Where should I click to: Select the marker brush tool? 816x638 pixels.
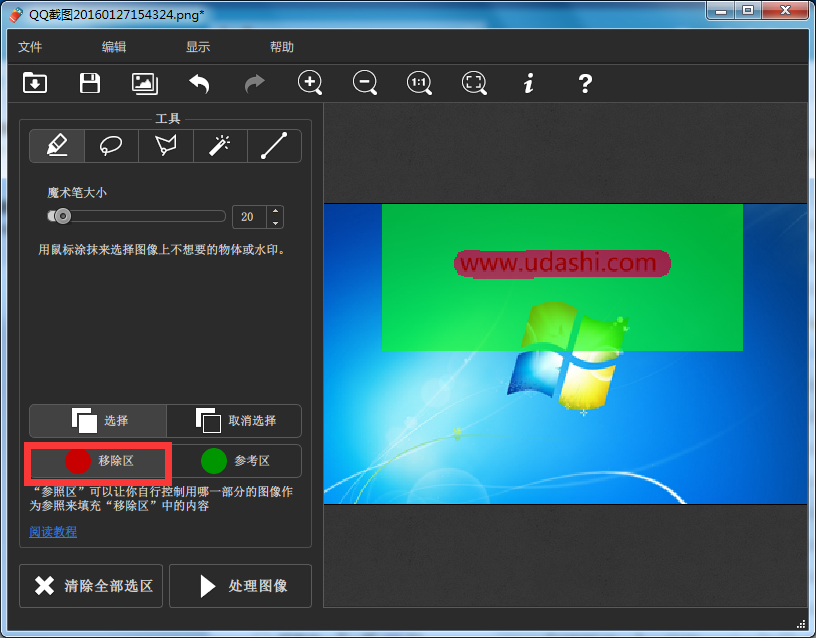point(57,146)
